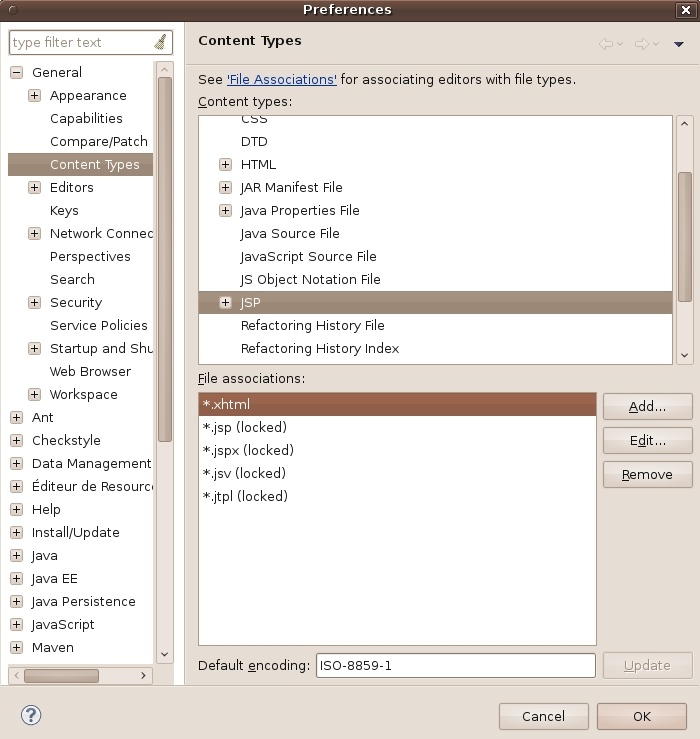Expand the JSP content type node
The height and width of the screenshot is (739, 700).
(x=225, y=303)
